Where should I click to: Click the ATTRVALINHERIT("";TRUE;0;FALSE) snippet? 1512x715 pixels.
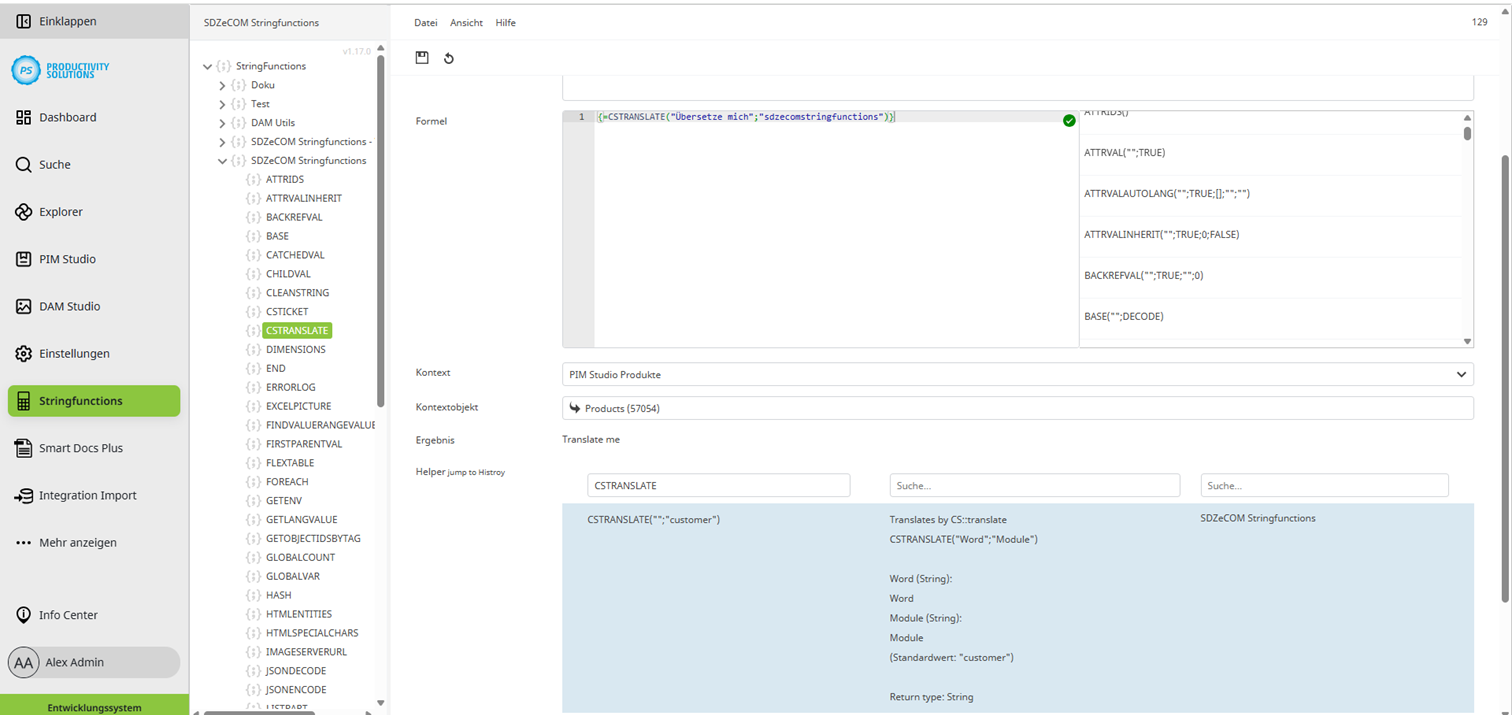click(x=1161, y=235)
